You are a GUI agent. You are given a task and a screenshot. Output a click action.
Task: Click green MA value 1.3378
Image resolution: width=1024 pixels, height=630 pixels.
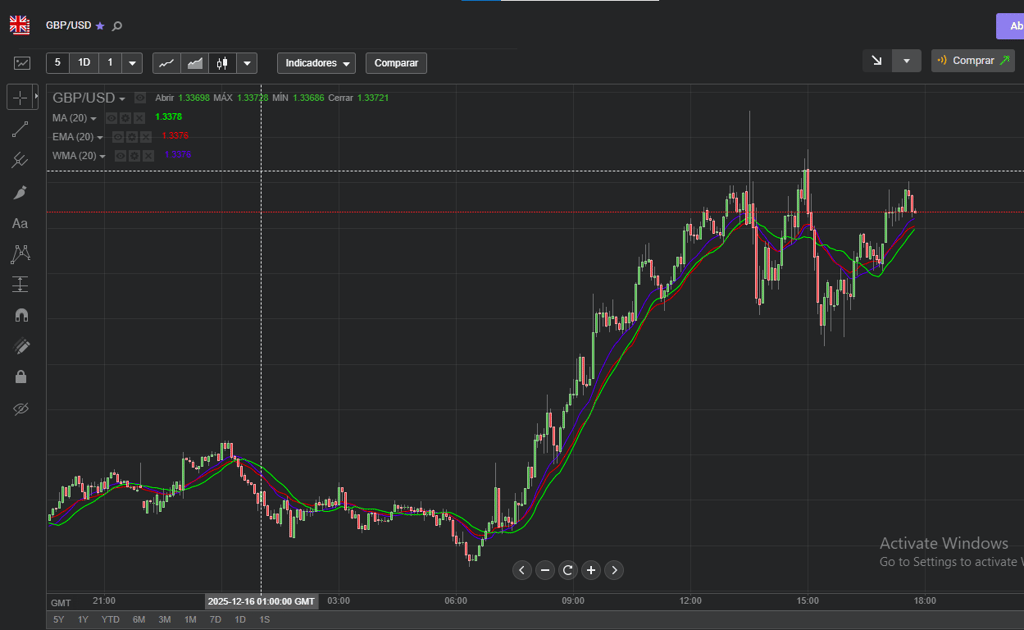[168, 117]
